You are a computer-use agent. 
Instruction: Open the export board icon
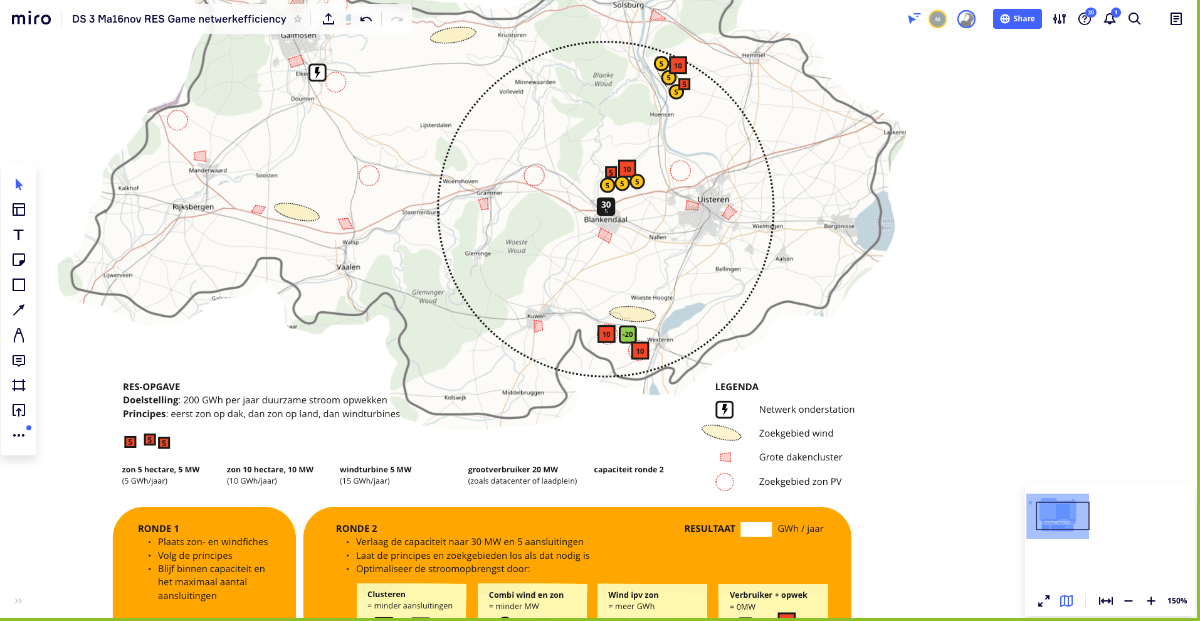coord(329,19)
